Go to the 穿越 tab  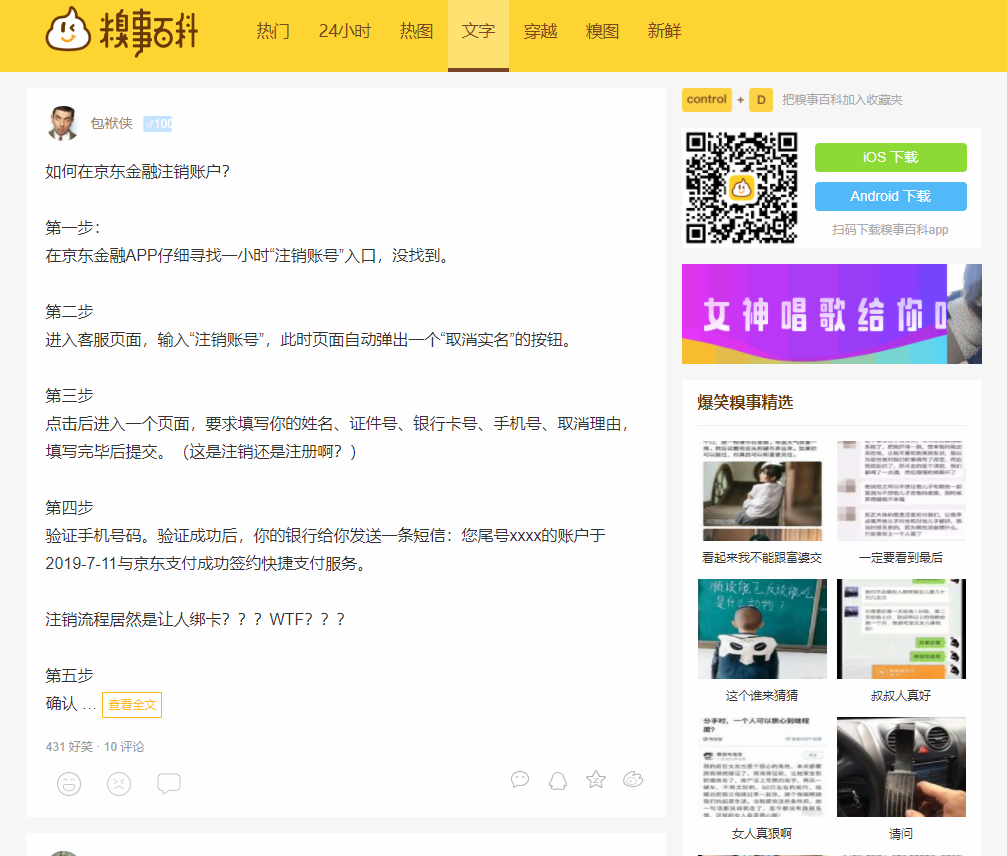click(540, 31)
